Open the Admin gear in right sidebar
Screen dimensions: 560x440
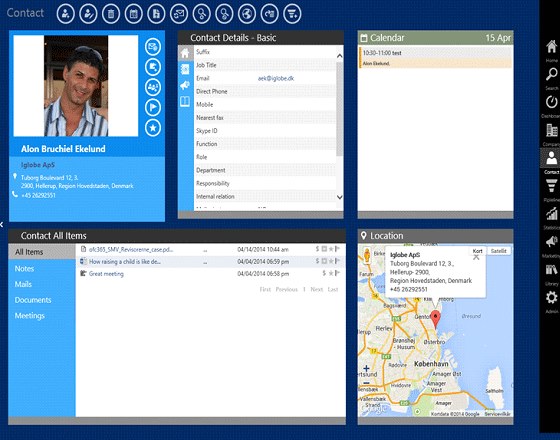pos(551,301)
